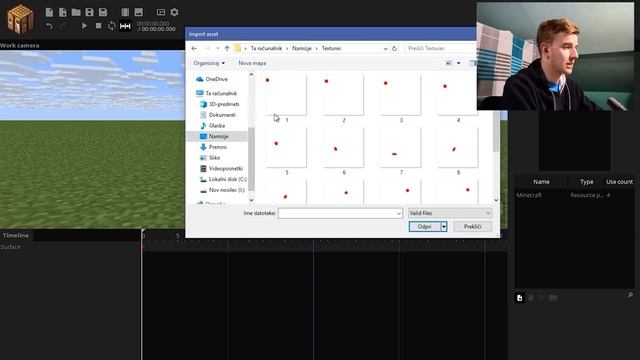This screenshot has width=640, height=360.
Task: Open a project with the folder icon
Action: [x=76, y=12]
